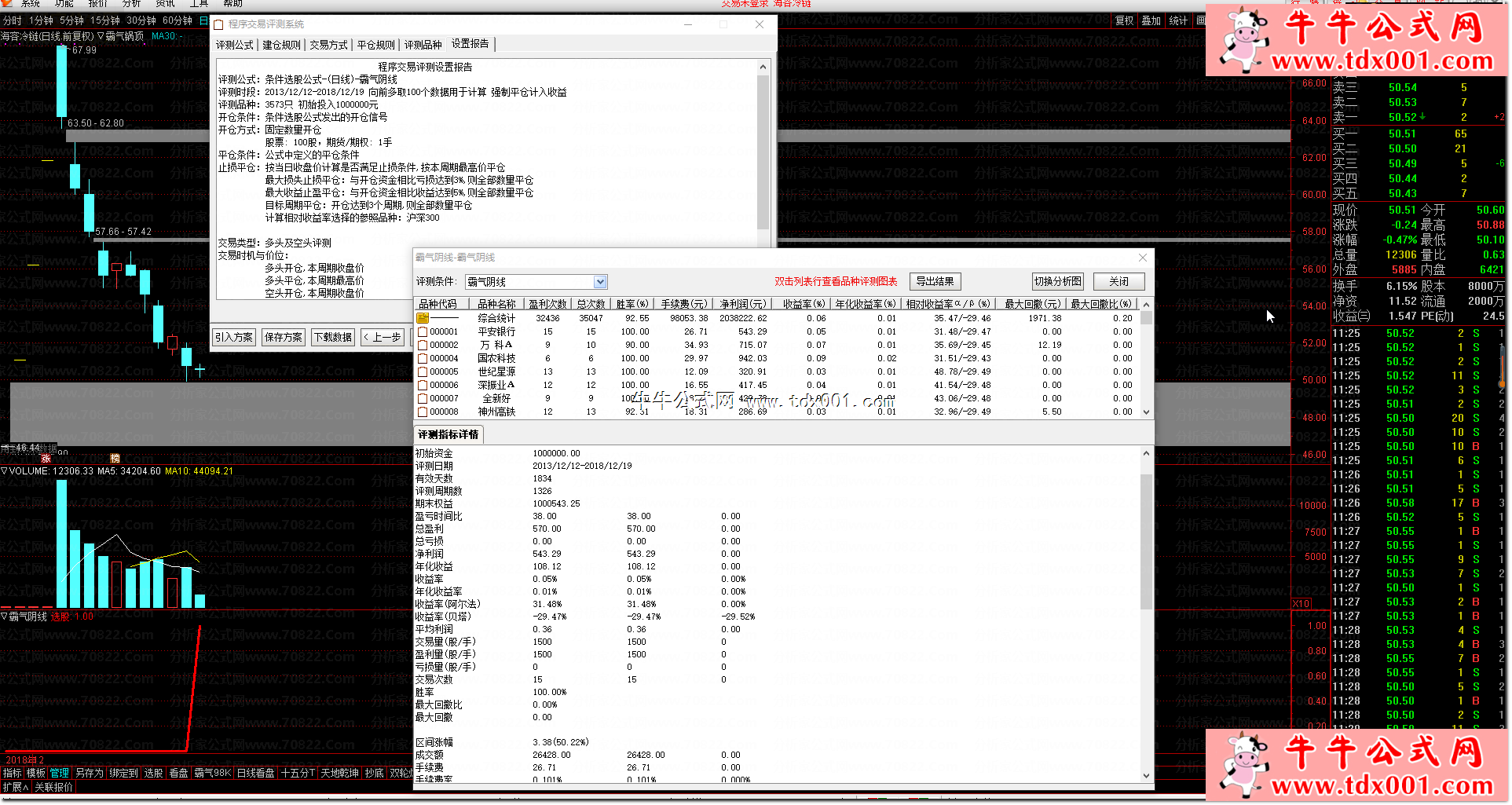Click the 下载数据 button
Image resolution: width=1512 pixels, height=805 pixels.
(x=333, y=337)
